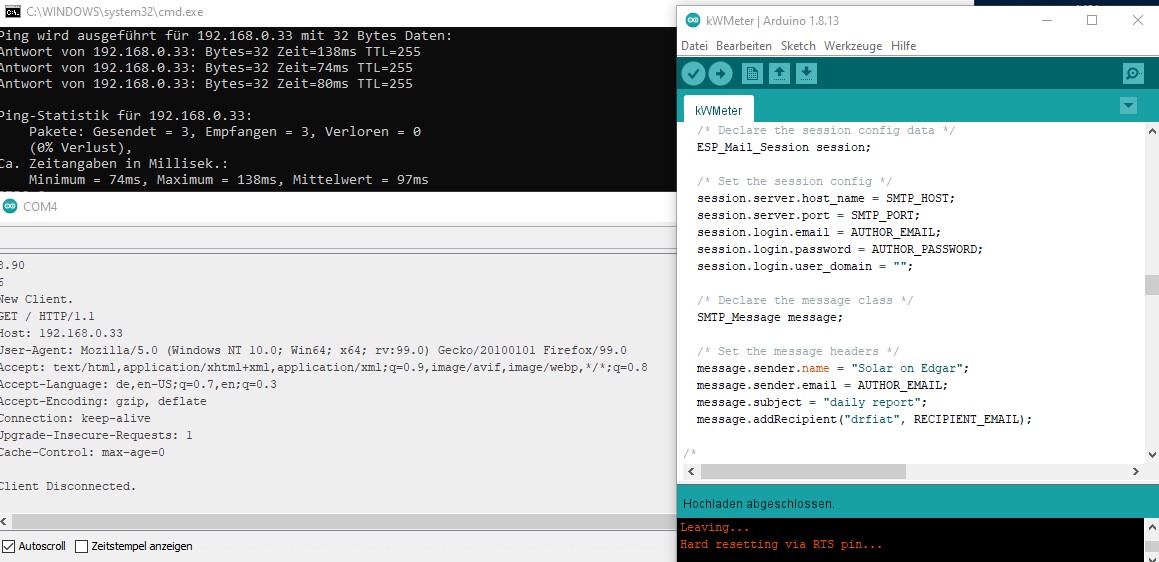Open the Serial Monitor magnifier icon
Image resolution: width=1159 pixels, height=562 pixels.
(1133, 73)
